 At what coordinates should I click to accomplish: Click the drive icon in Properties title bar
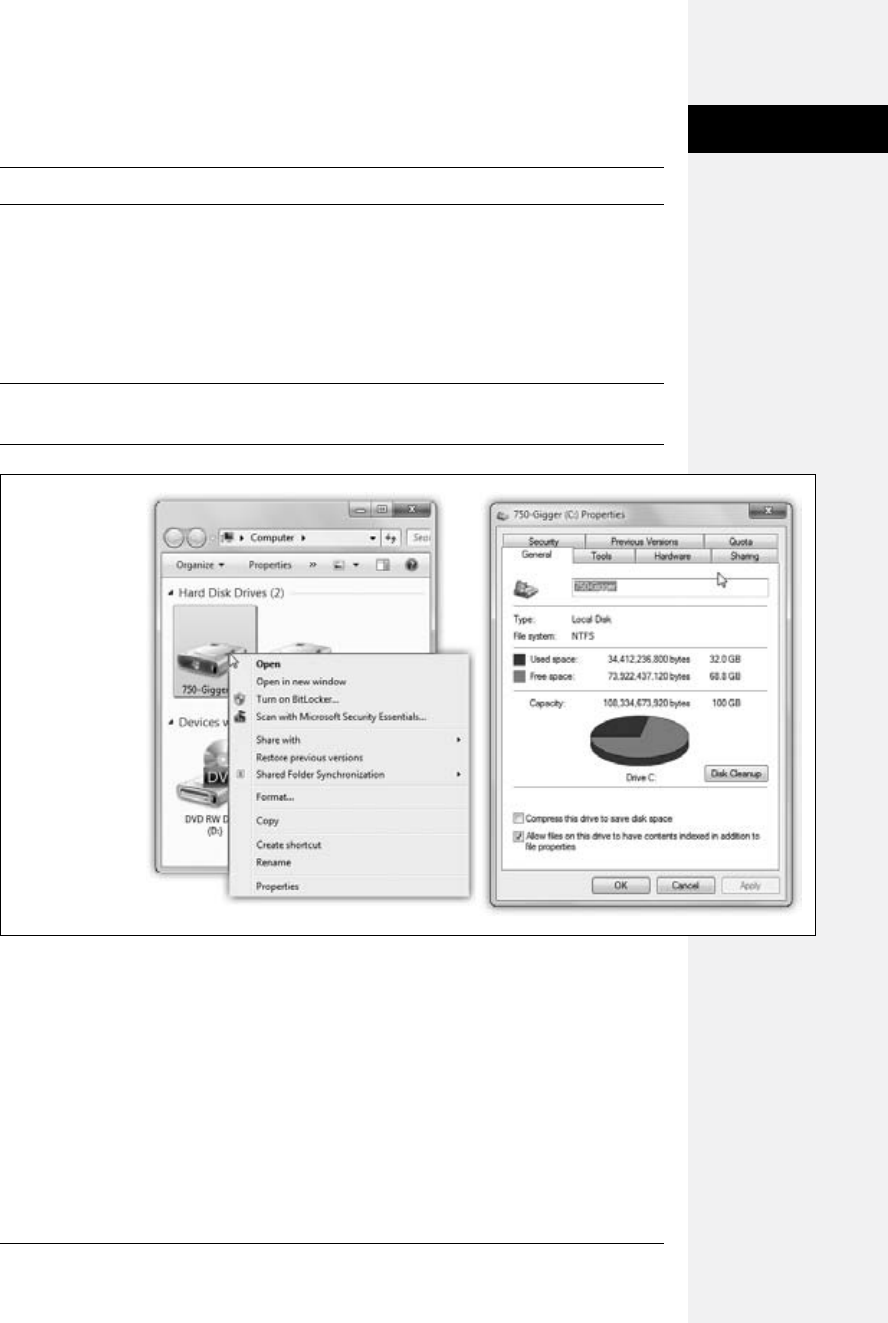click(x=502, y=515)
